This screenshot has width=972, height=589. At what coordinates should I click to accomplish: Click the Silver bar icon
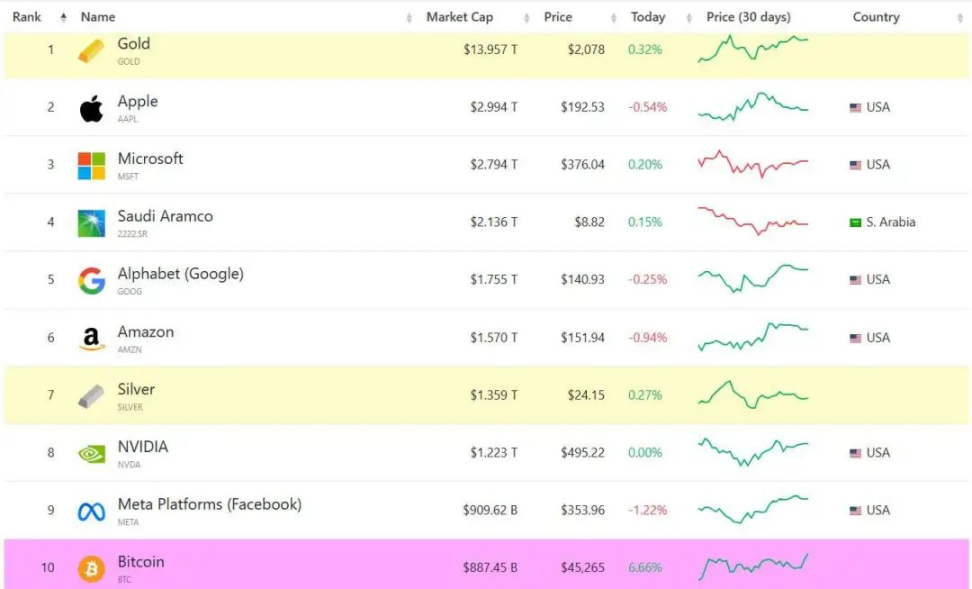click(91, 396)
